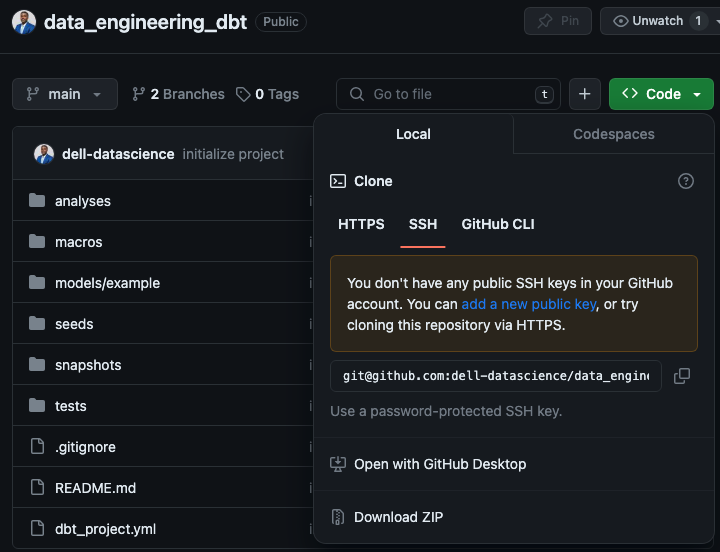The width and height of the screenshot is (720, 552).
Task: Click the file icon beside dbt_project.yml
Action: [37, 529]
